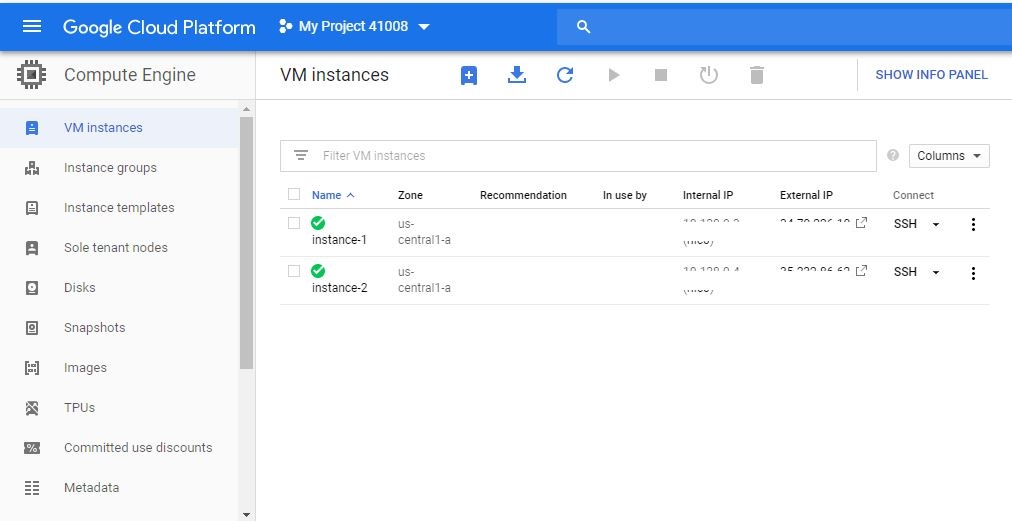Click the Images sidebar icon
Viewport: 1012px width, 521px height.
tap(32, 368)
